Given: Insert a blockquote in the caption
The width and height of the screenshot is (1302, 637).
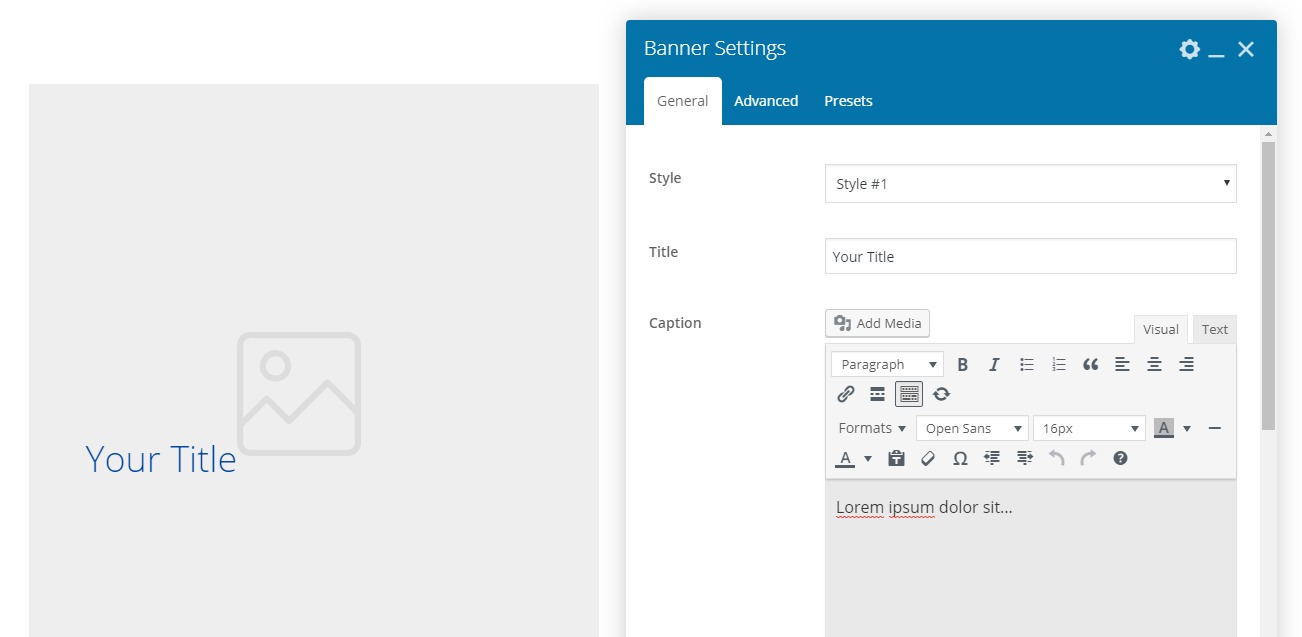Looking at the screenshot, I should [1090, 365].
